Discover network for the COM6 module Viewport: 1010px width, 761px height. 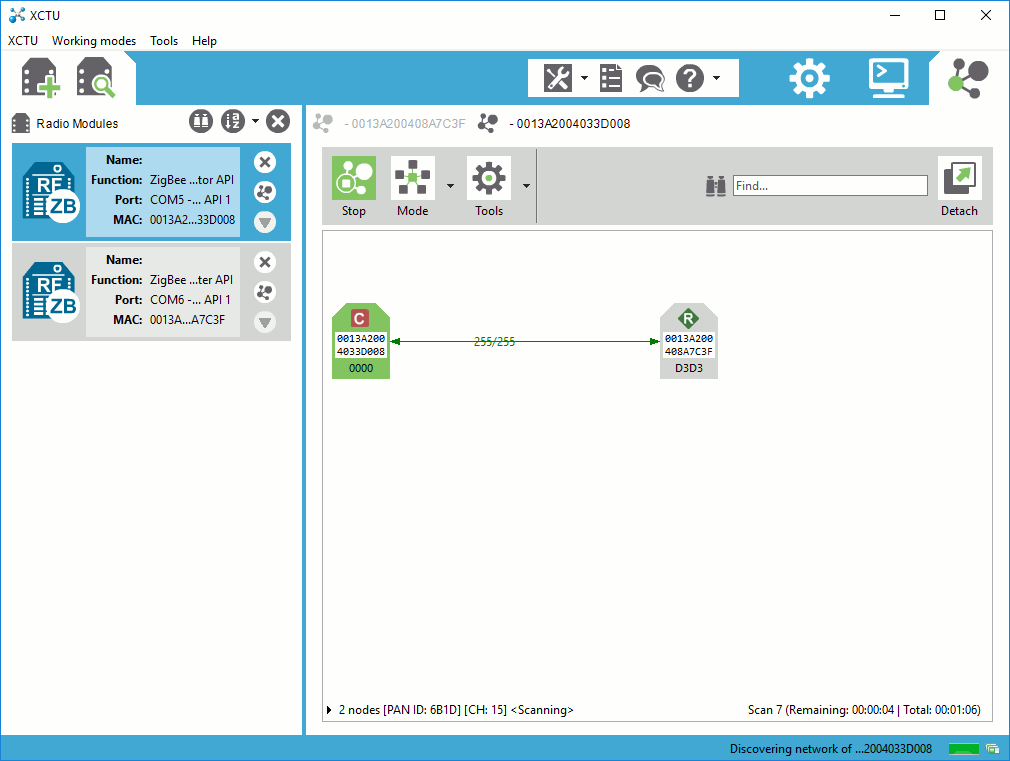(265, 292)
